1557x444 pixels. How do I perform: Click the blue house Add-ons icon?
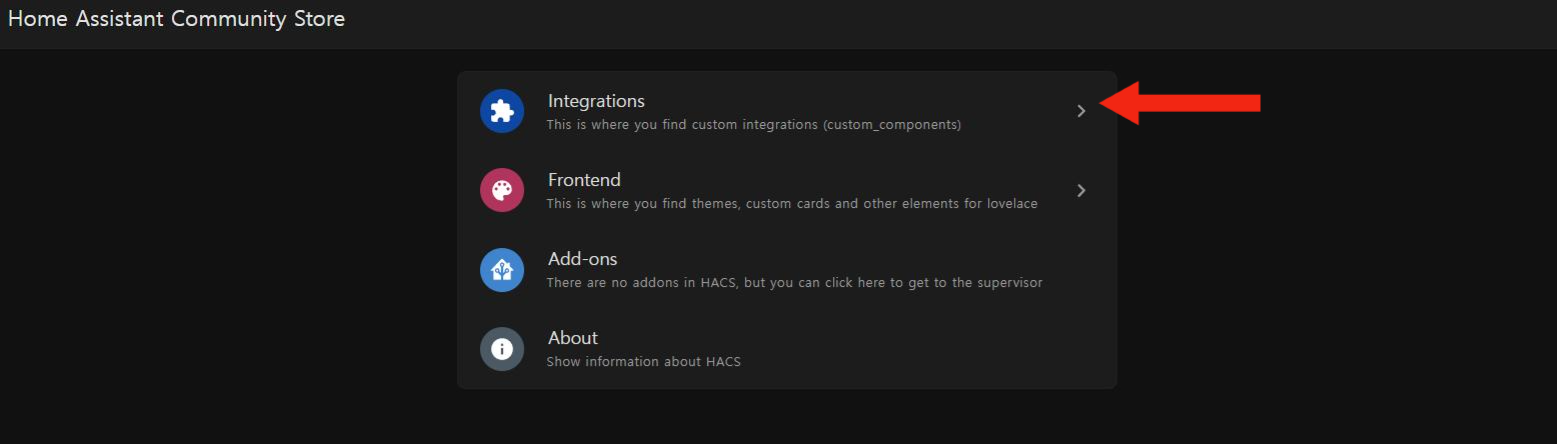(502, 270)
